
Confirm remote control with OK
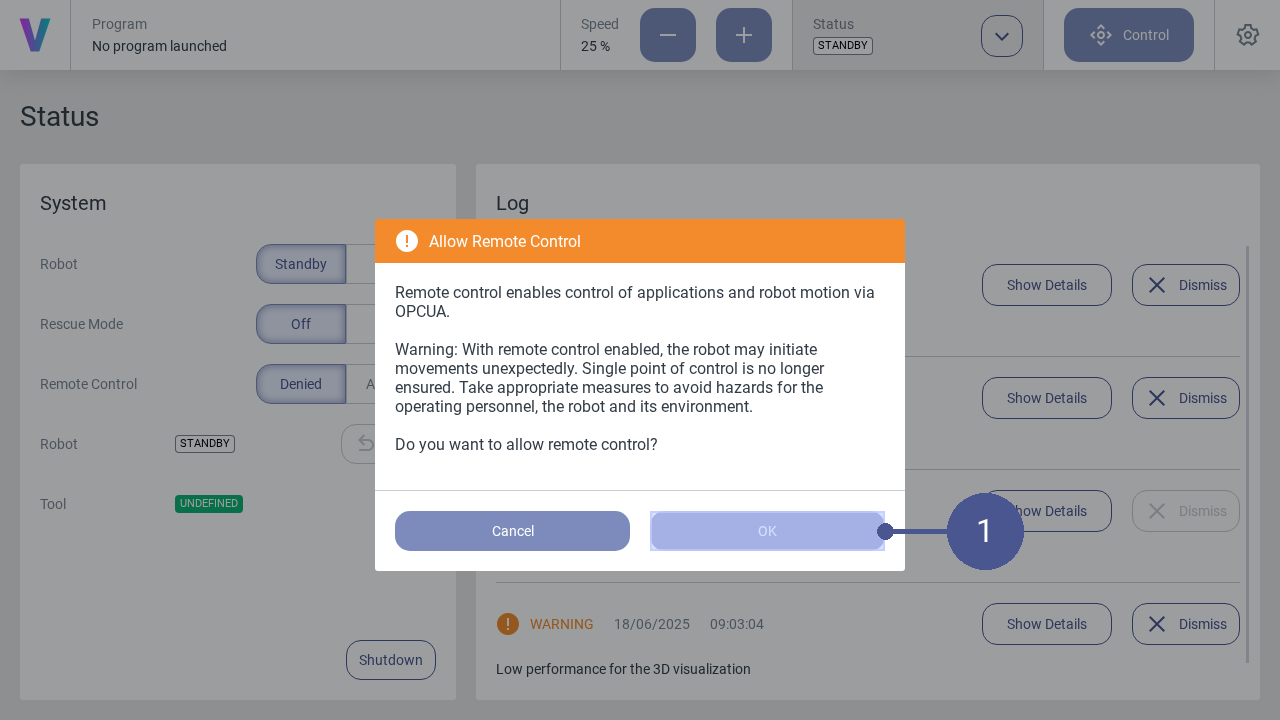tap(767, 531)
